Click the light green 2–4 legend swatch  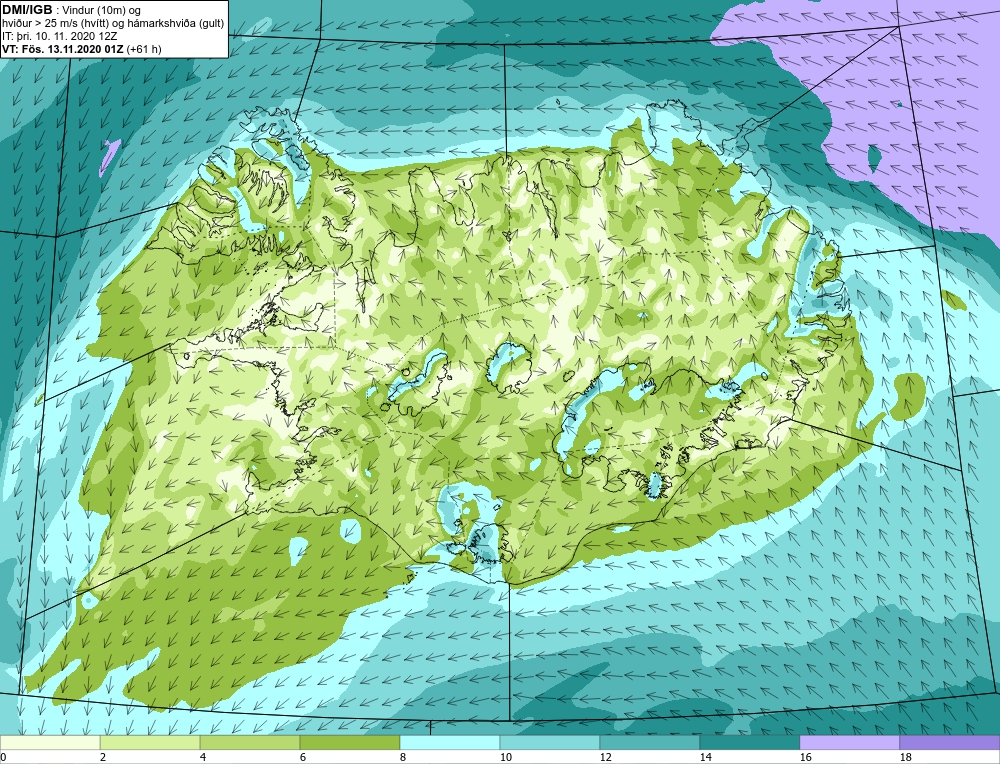(150, 742)
